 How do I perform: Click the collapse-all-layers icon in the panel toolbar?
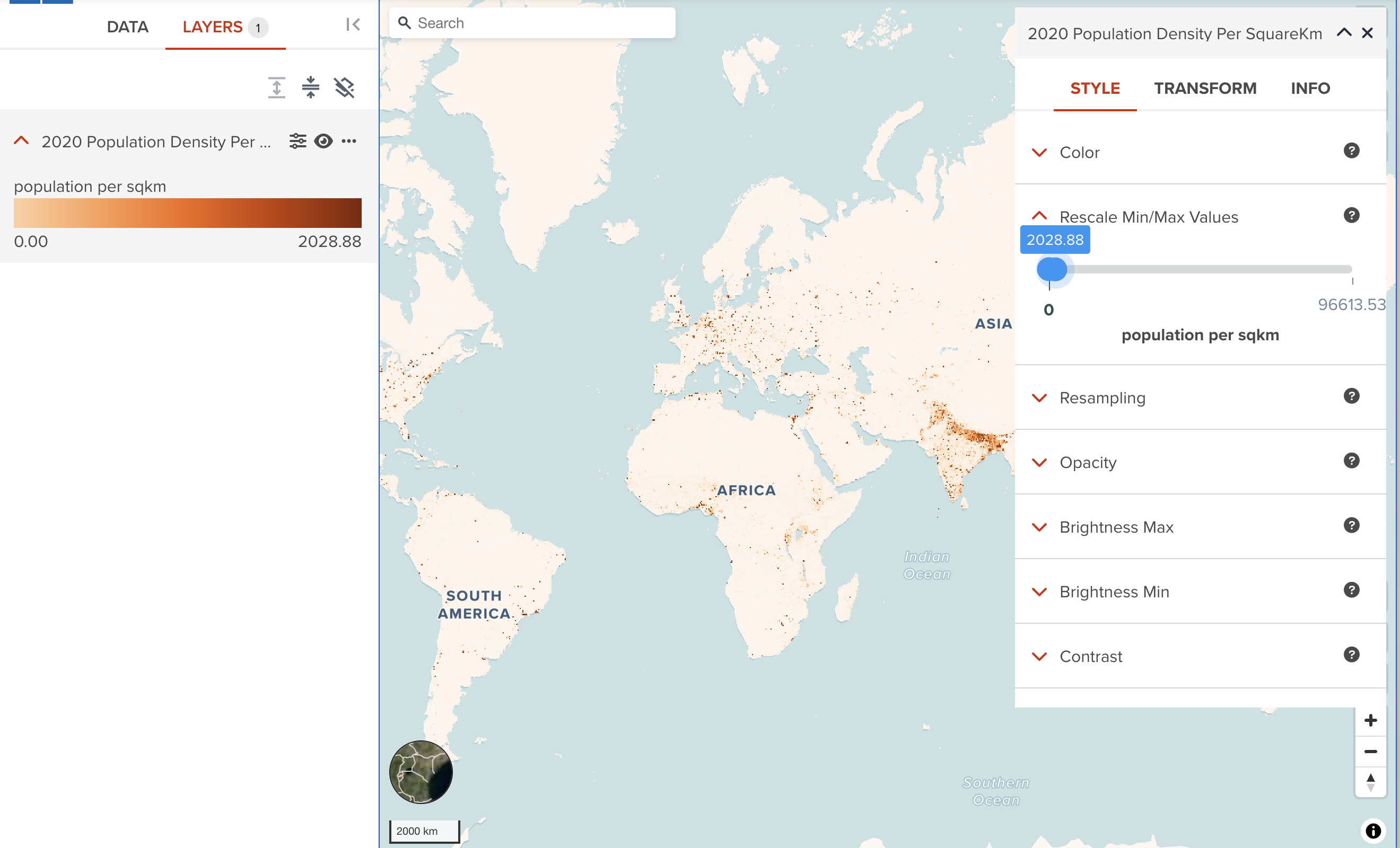click(310, 87)
